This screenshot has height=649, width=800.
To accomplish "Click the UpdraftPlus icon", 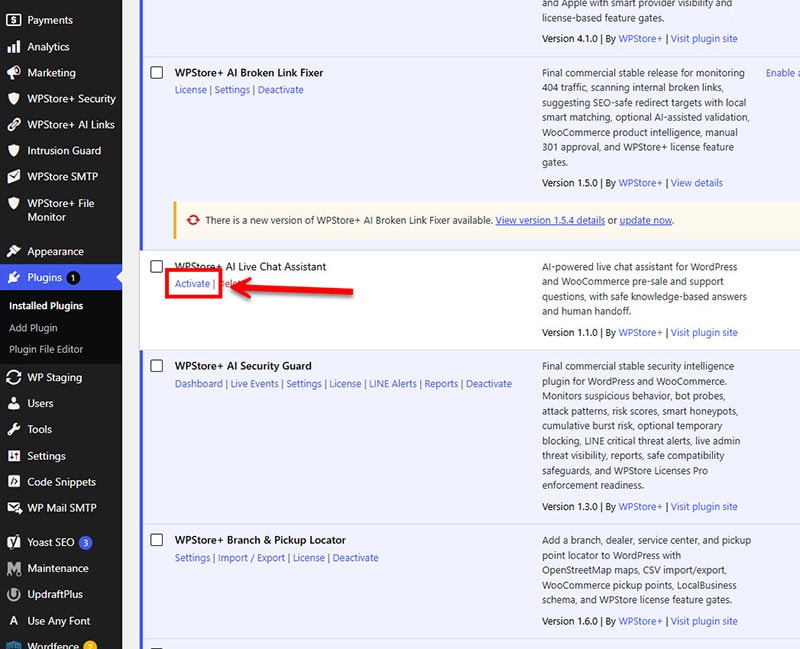I will pos(14,594).
